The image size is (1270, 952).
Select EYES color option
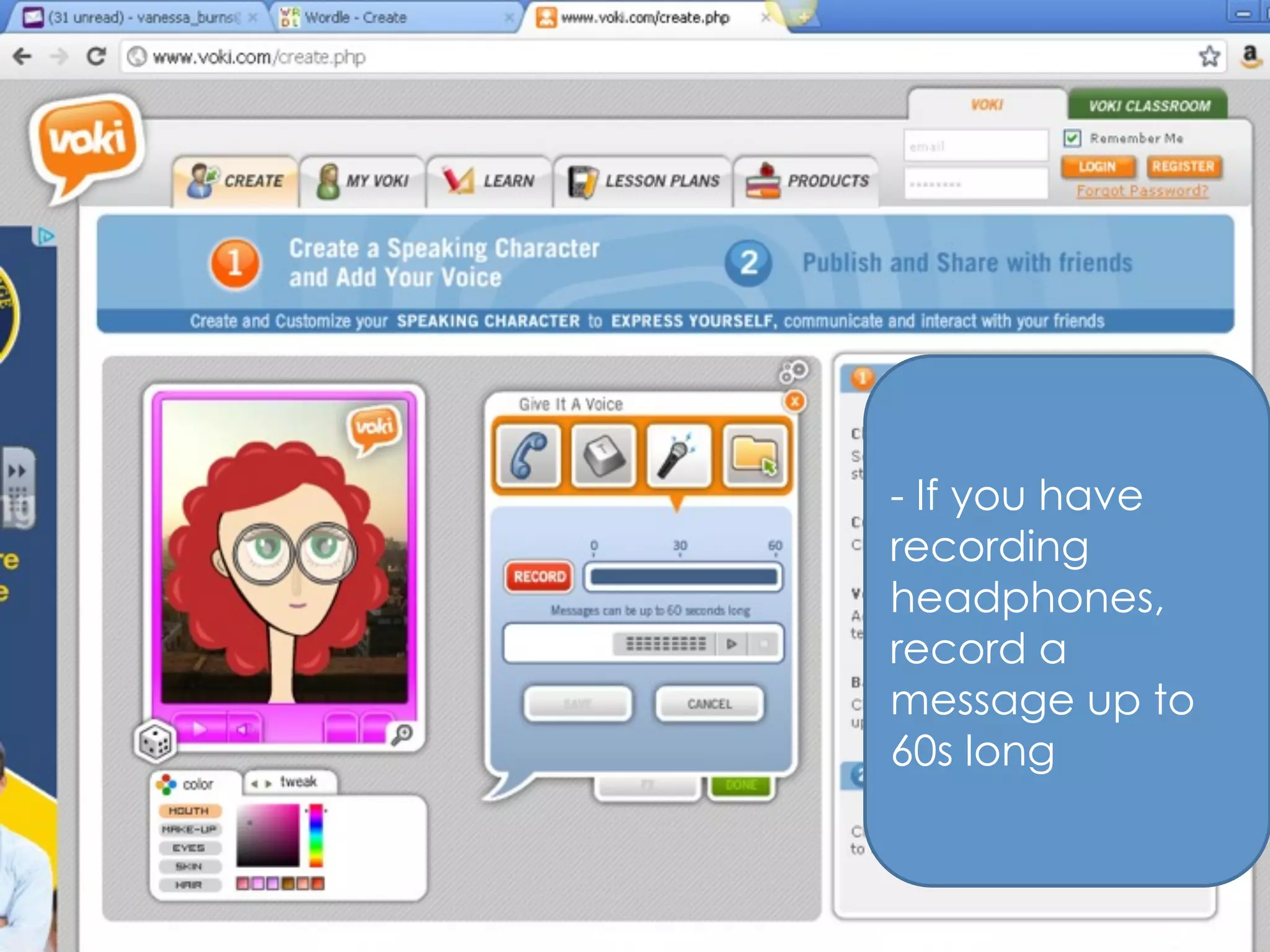coord(189,848)
